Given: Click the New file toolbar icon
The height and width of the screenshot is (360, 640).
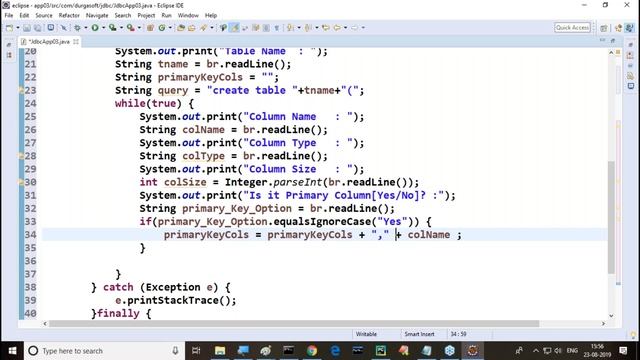Looking at the screenshot, I should click(x=9, y=28).
